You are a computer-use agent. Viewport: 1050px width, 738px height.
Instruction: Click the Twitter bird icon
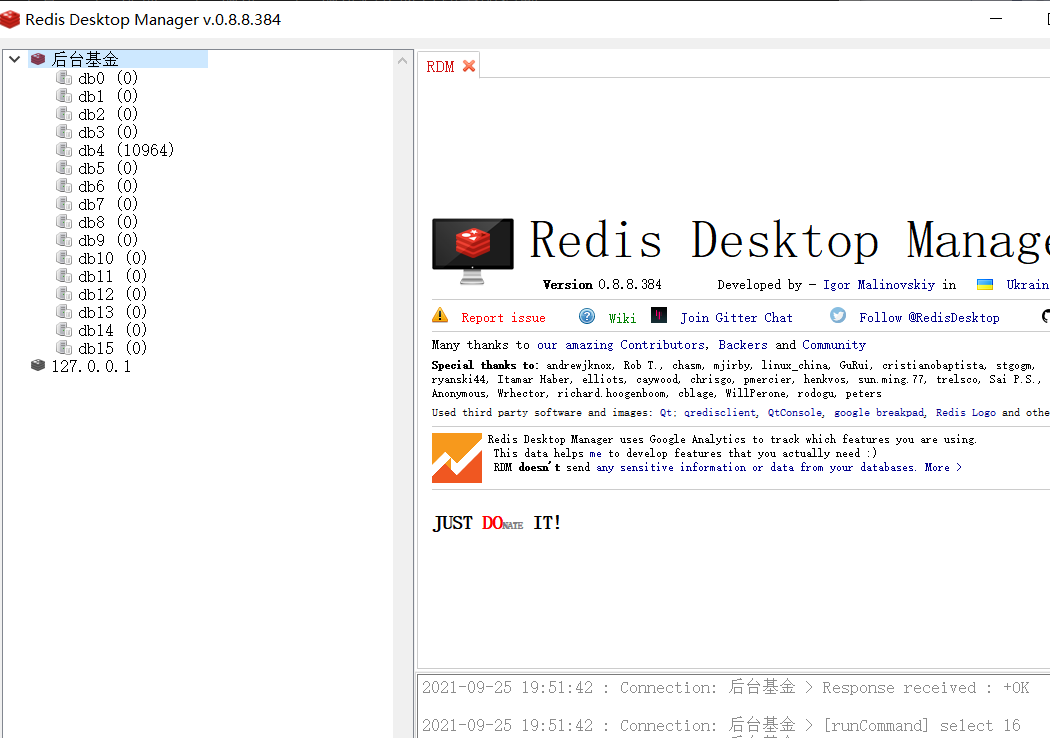838,315
